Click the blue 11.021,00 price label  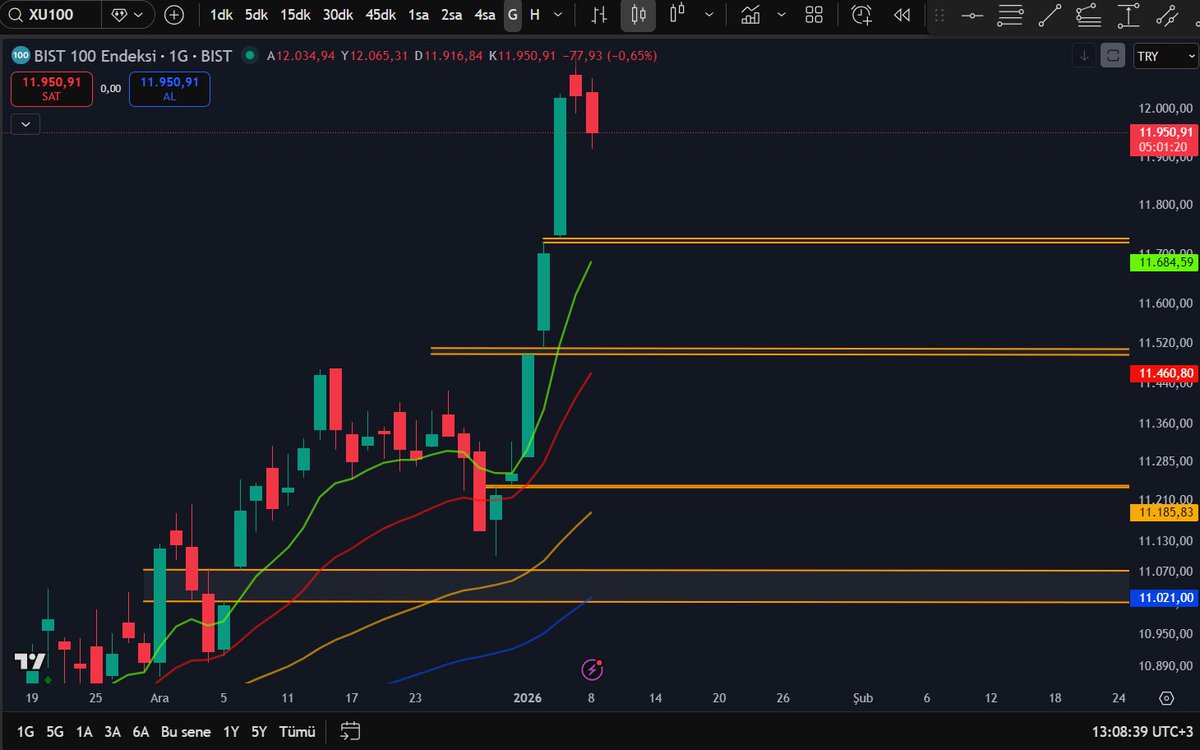[1162, 598]
